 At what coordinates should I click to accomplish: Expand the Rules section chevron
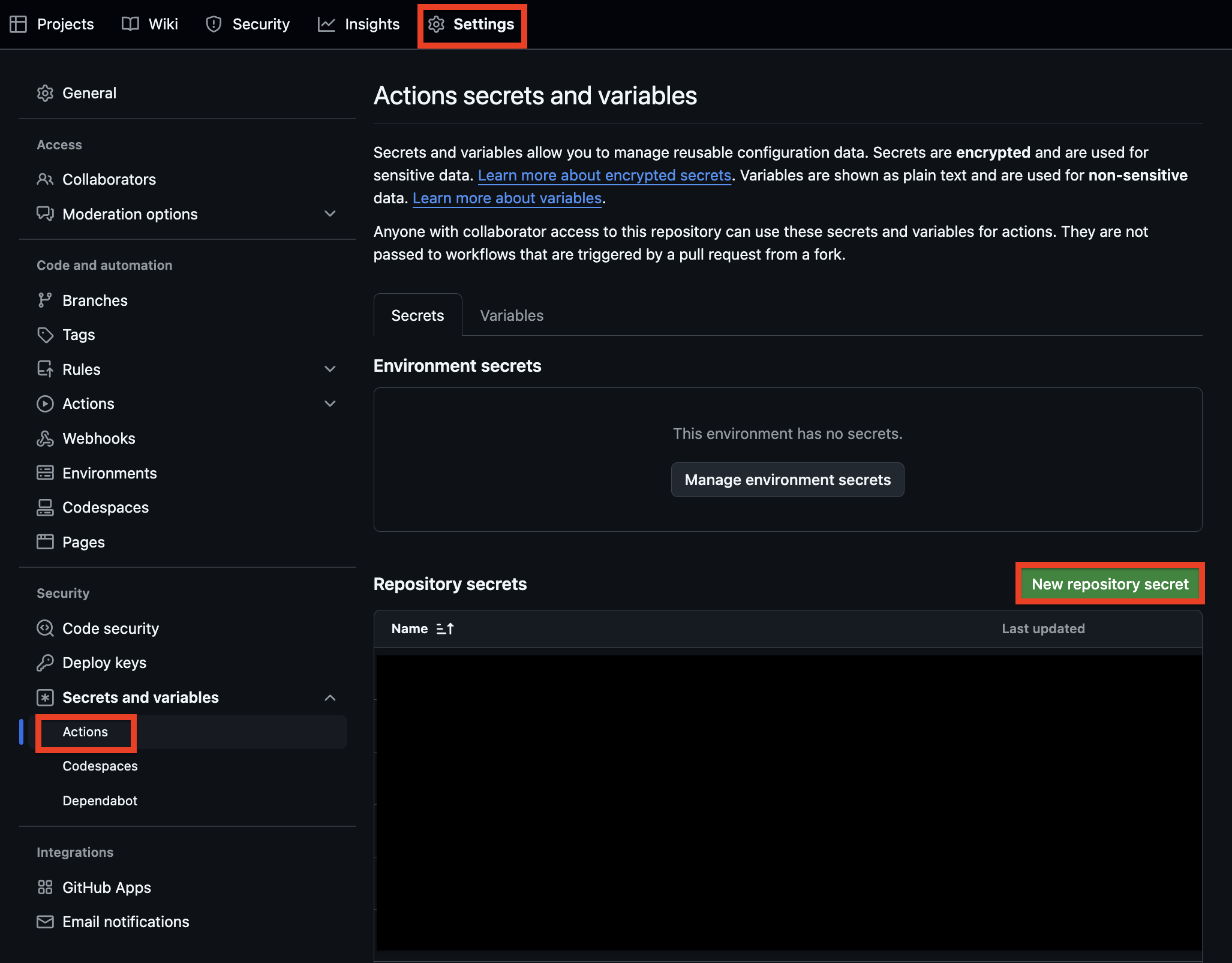[330, 369]
